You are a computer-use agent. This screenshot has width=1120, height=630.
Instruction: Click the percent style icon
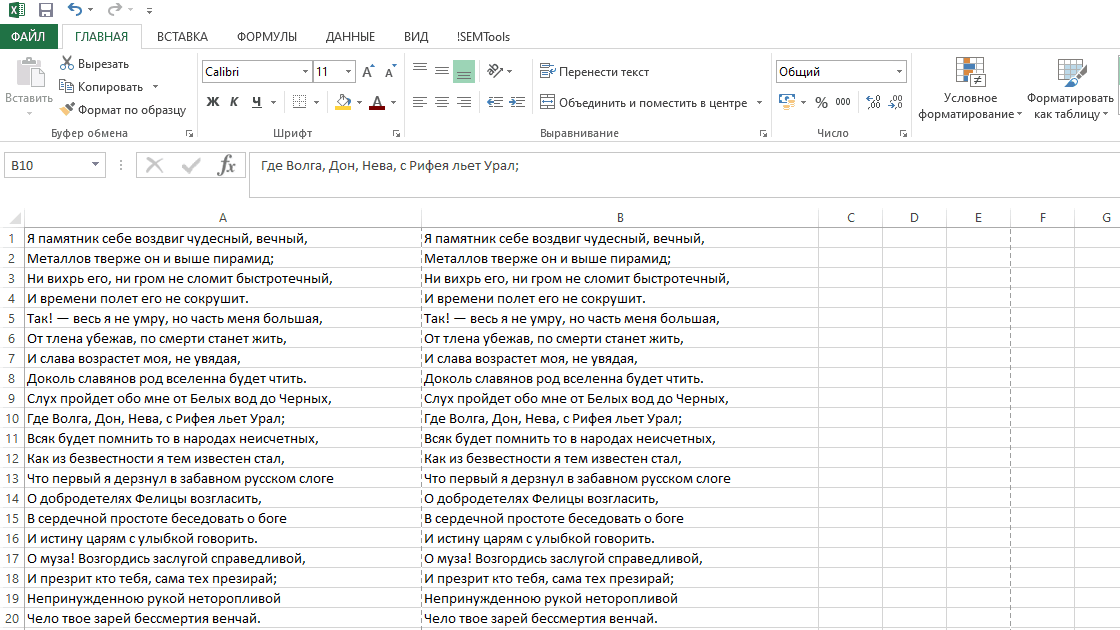pos(821,102)
